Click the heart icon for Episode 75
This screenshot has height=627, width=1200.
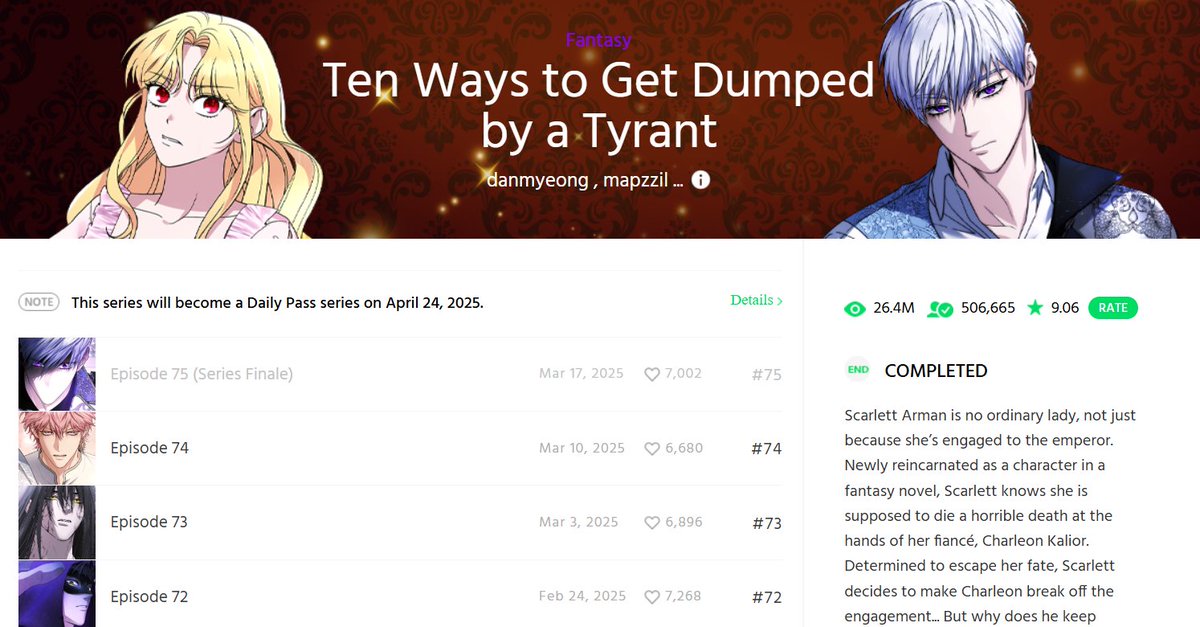652,374
